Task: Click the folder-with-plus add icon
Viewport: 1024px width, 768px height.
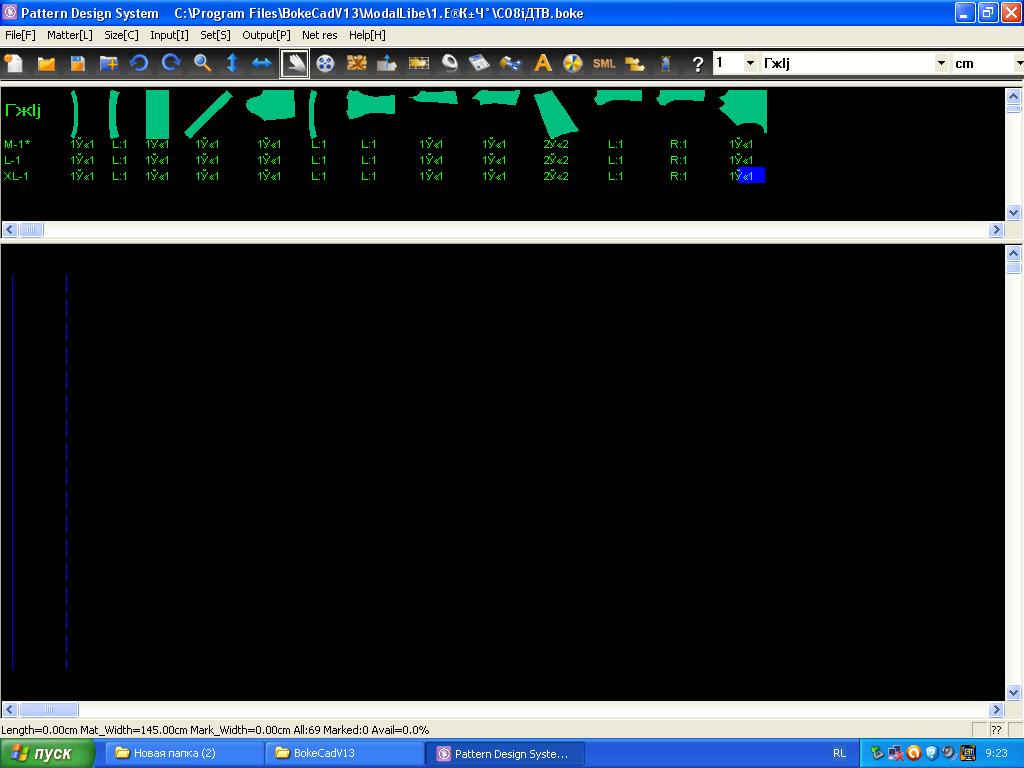Action: coord(108,63)
